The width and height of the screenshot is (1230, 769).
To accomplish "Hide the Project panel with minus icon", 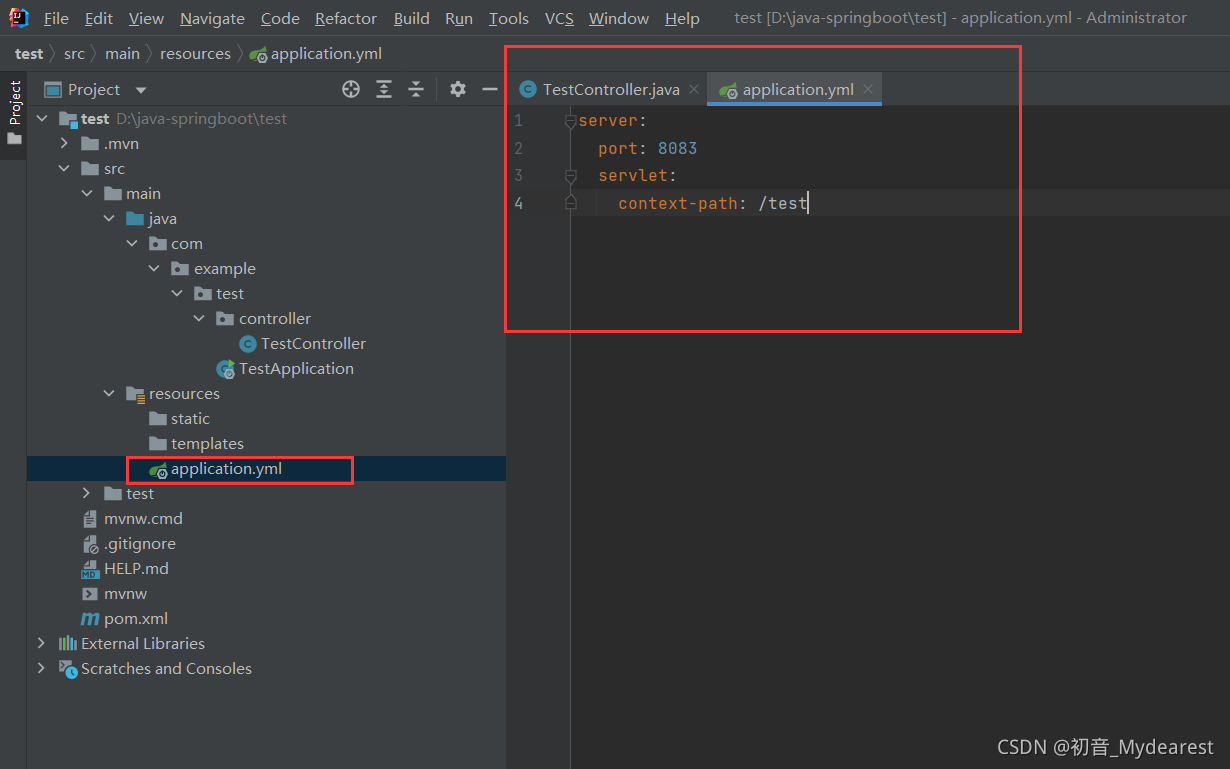I will pos(490,90).
